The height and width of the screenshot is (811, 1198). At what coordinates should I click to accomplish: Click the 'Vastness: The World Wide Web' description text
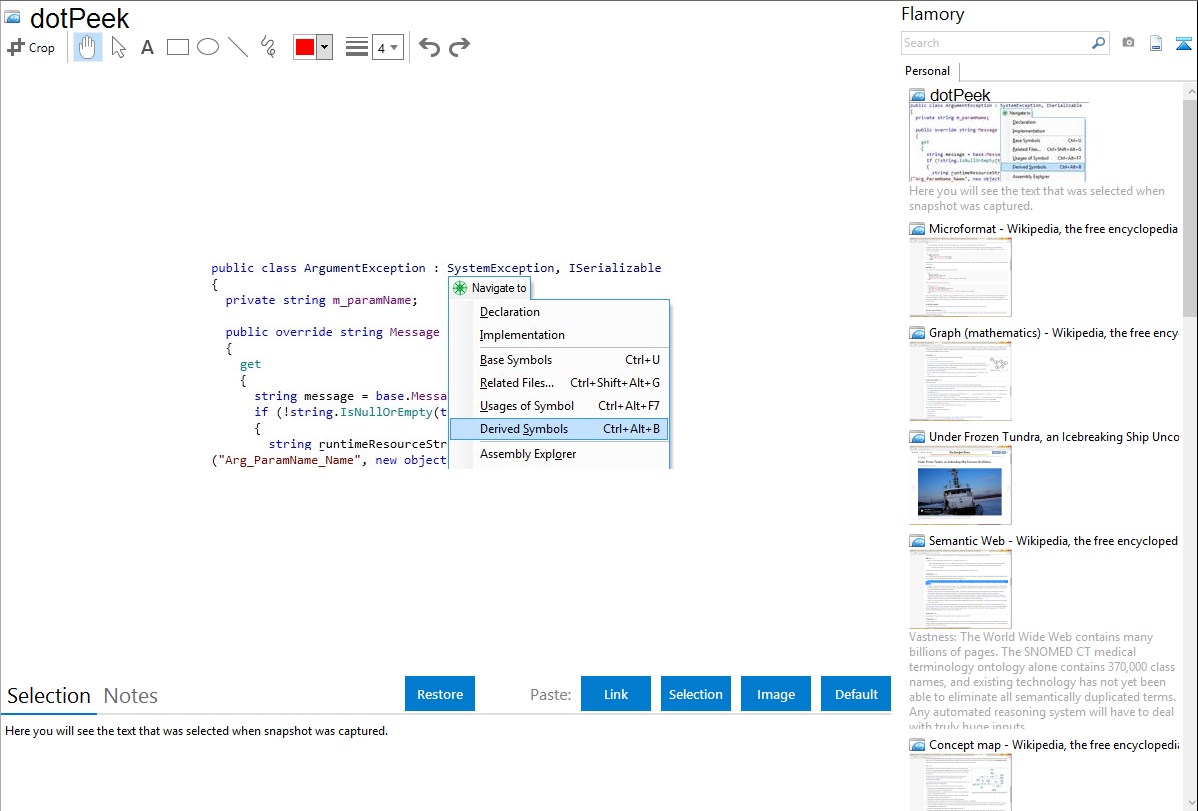[1042, 681]
